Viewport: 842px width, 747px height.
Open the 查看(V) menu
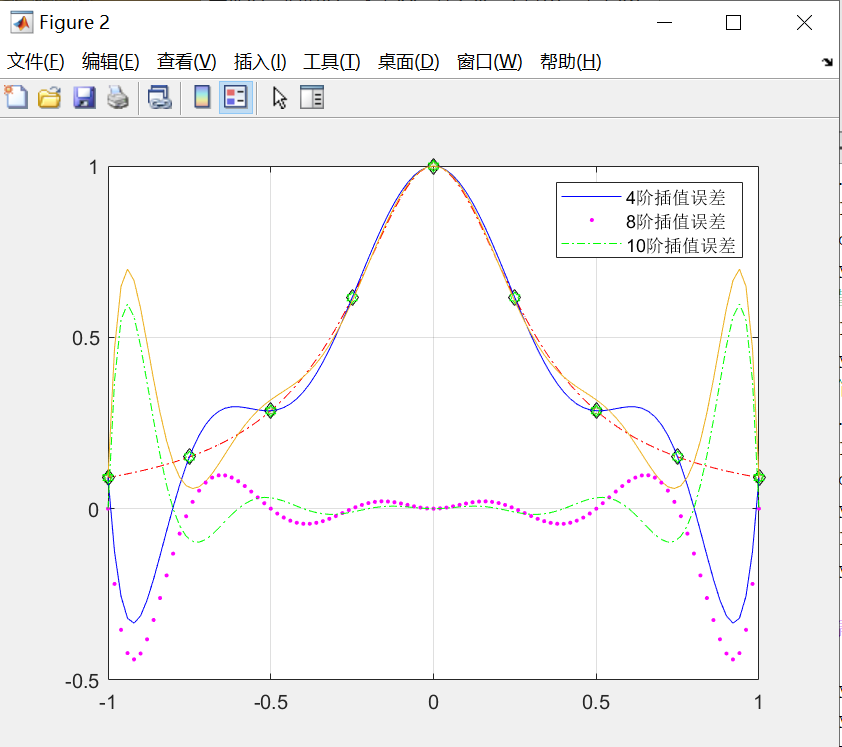186,62
